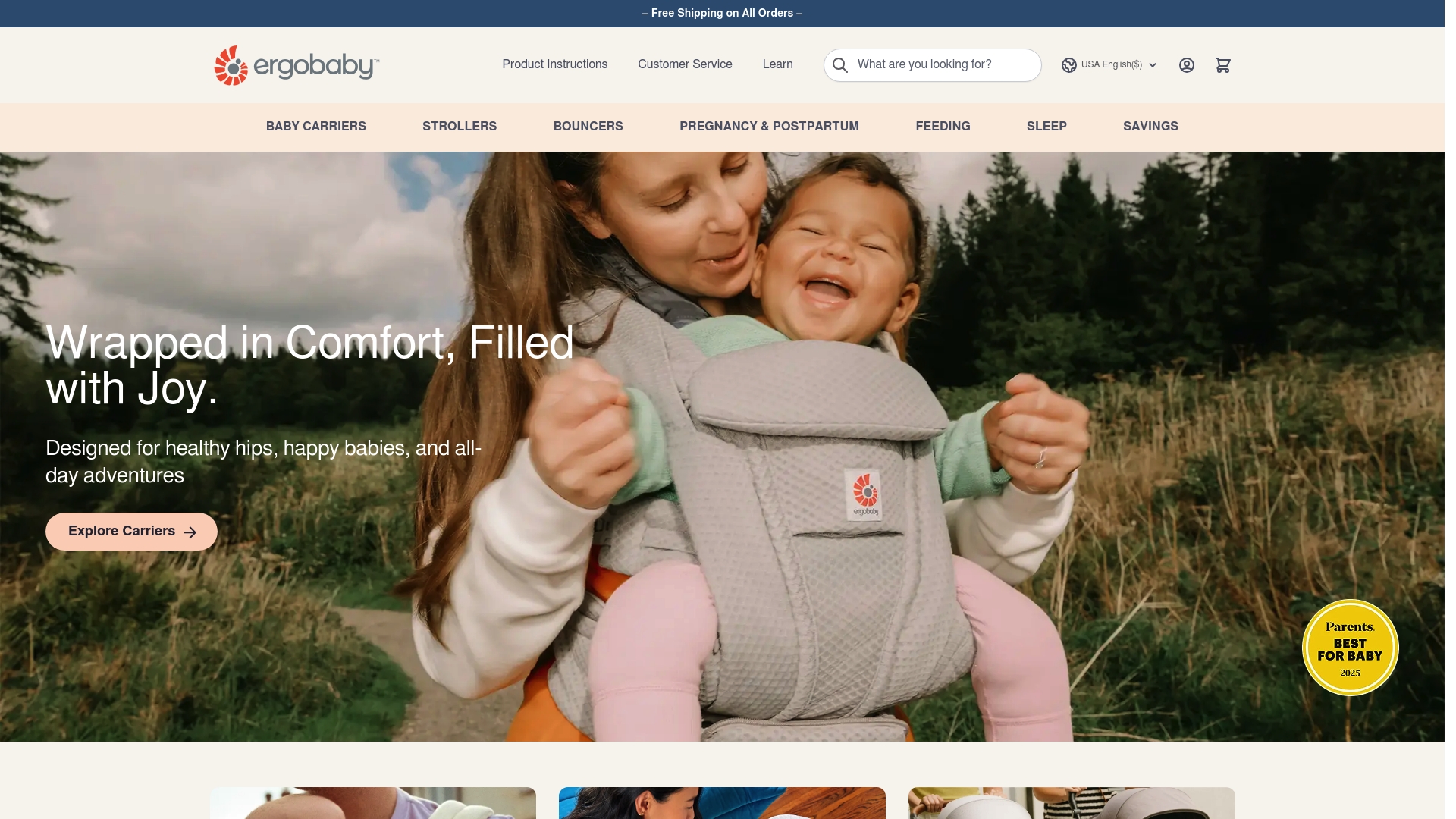Open the Baby Carriers menu
Screen dimensions: 1456x819
pyautogui.click(x=316, y=127)
